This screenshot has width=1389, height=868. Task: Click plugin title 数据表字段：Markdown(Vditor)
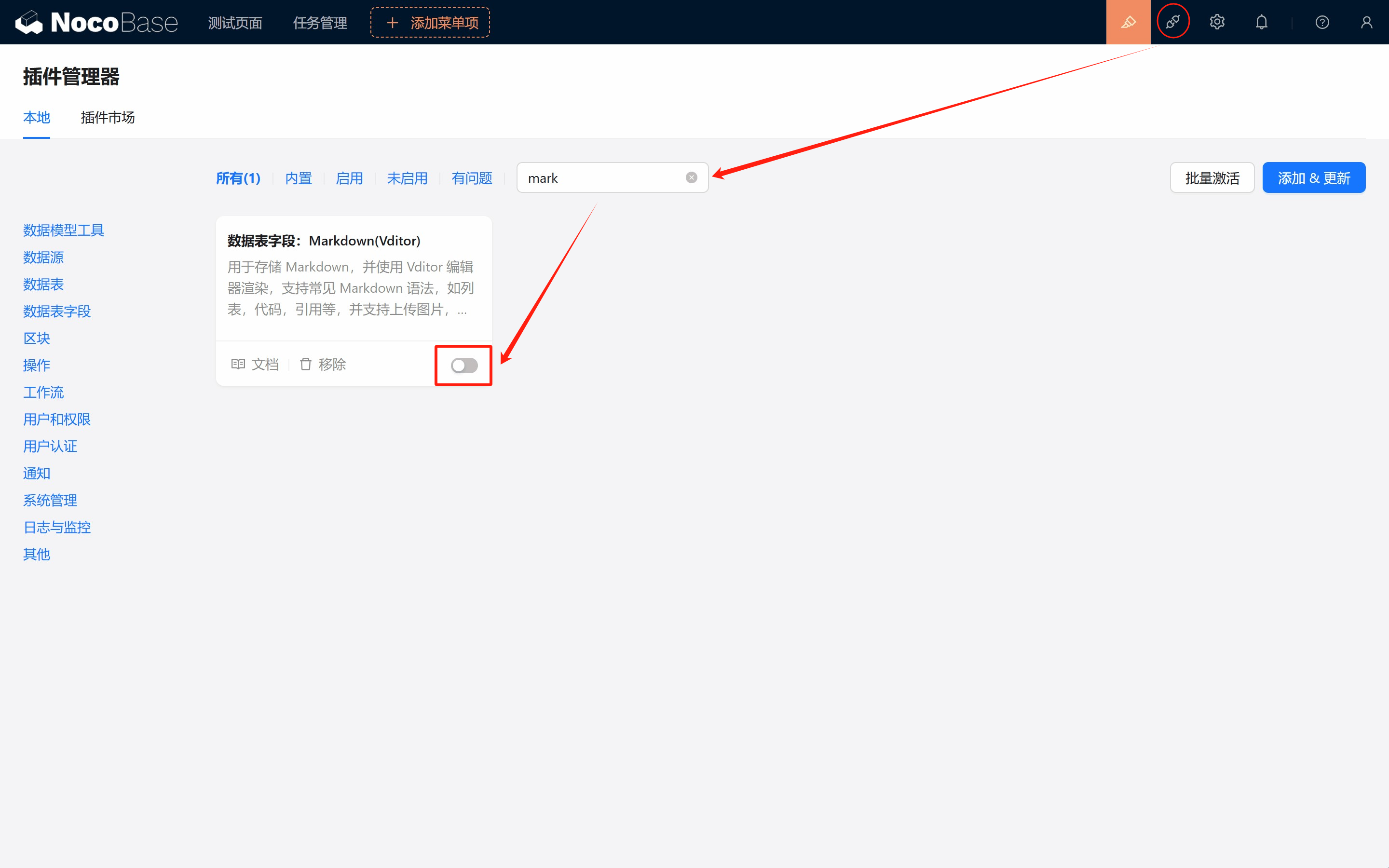point(324,241)
